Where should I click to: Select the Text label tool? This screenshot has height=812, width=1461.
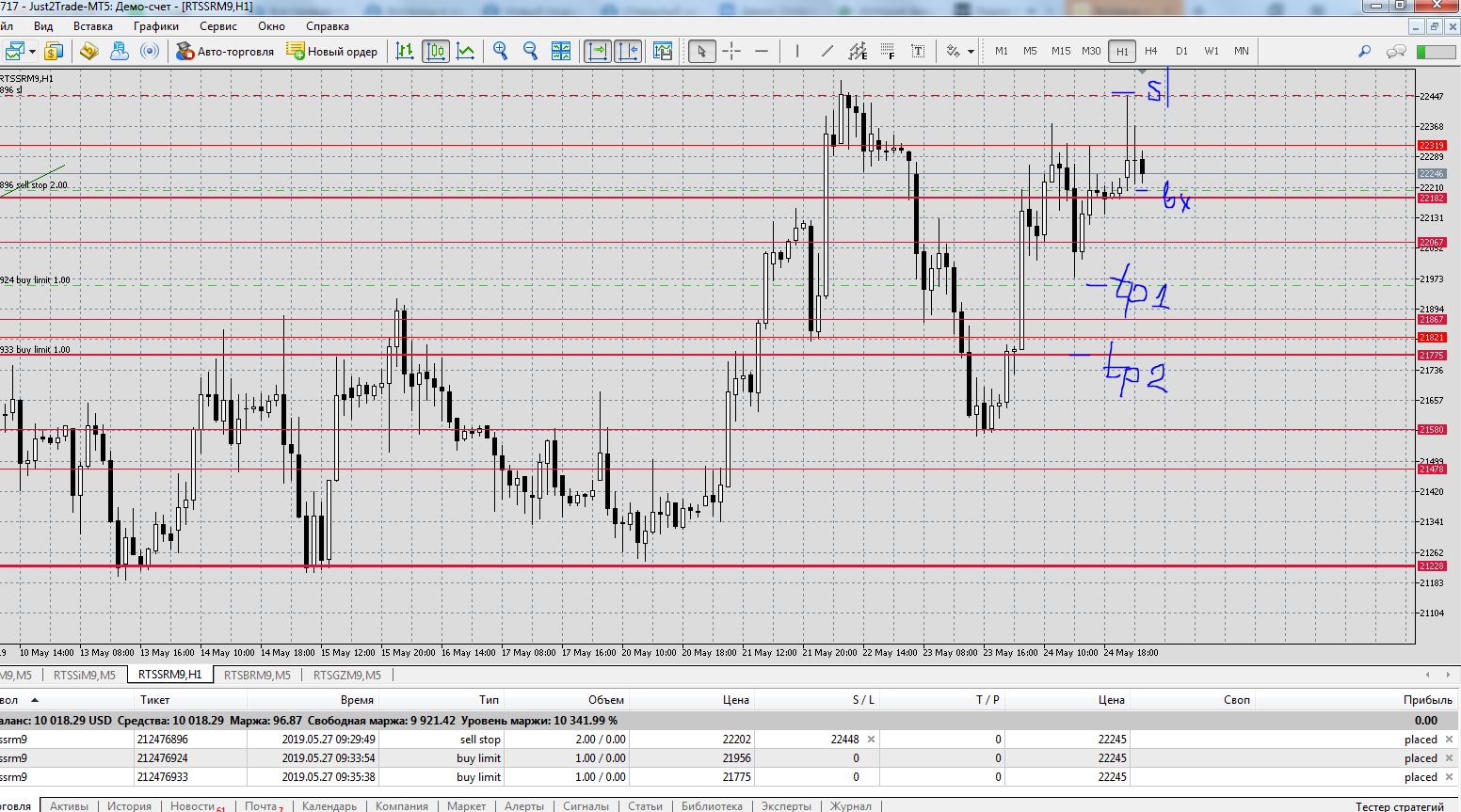pos(918,51)
